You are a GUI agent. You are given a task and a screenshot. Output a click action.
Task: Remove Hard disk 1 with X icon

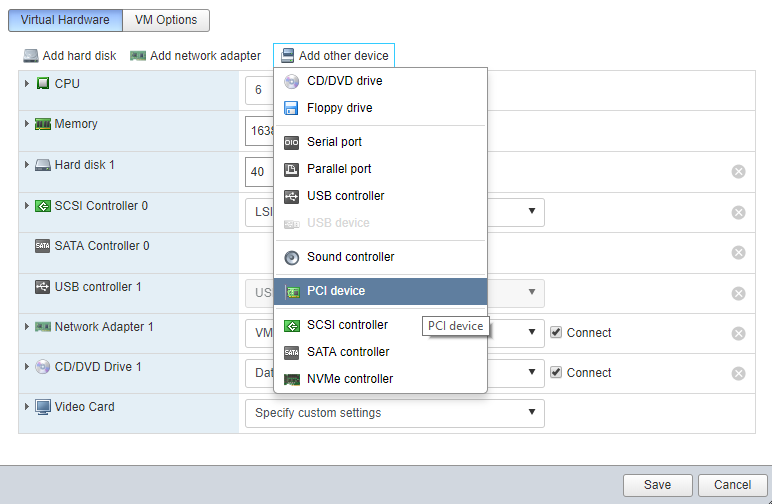738,172
